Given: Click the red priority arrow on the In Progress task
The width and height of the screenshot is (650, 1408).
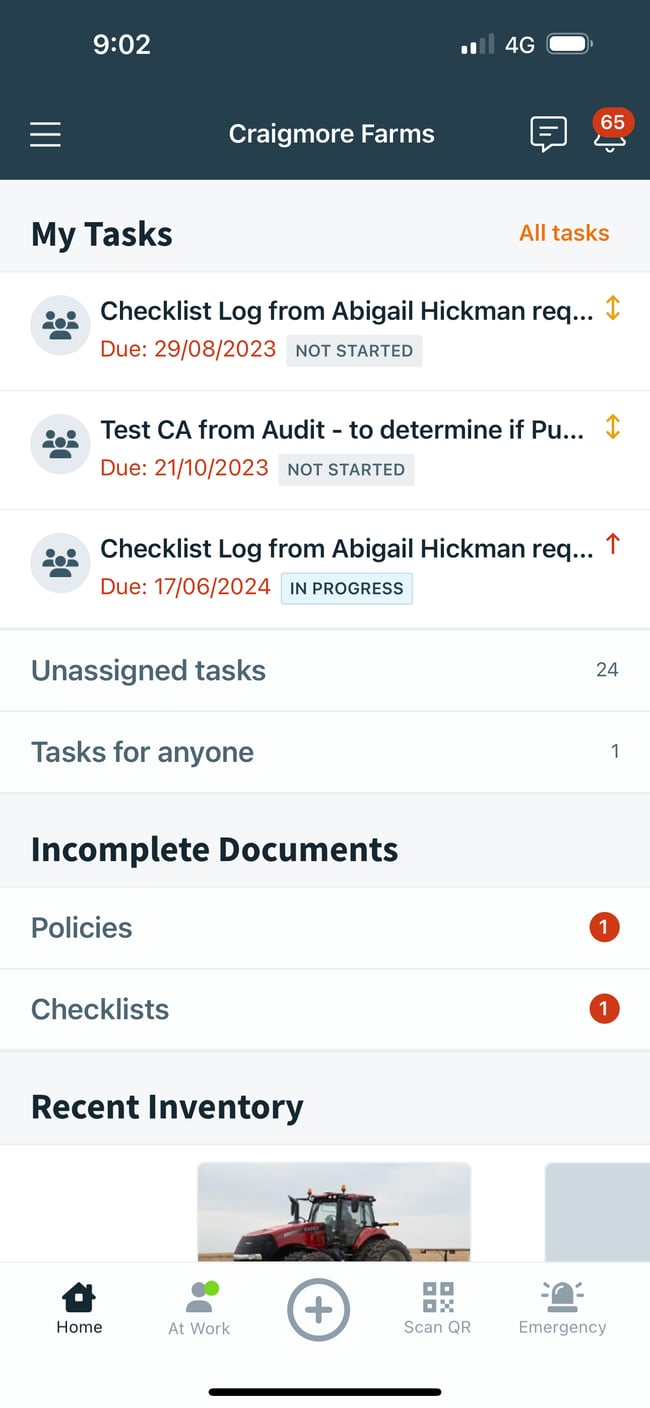Looking at the screenshot, I should tap(612, 545).
